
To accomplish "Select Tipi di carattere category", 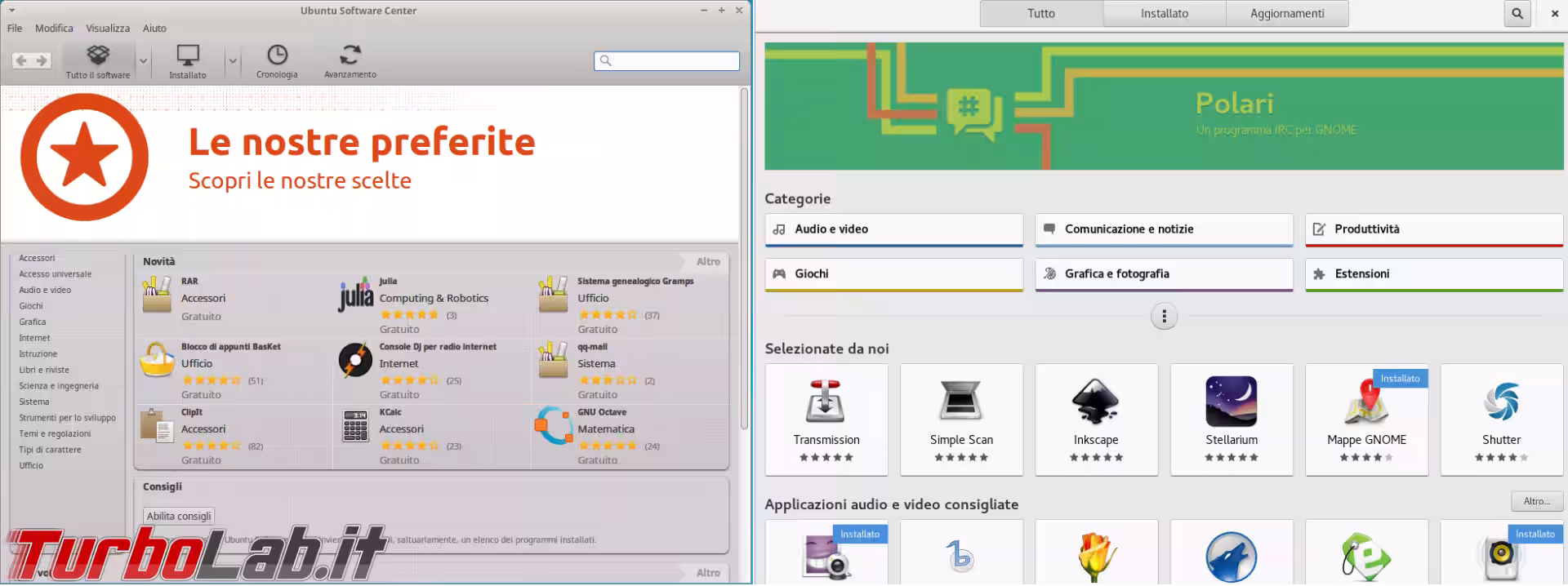I will [x=50, y=450].
